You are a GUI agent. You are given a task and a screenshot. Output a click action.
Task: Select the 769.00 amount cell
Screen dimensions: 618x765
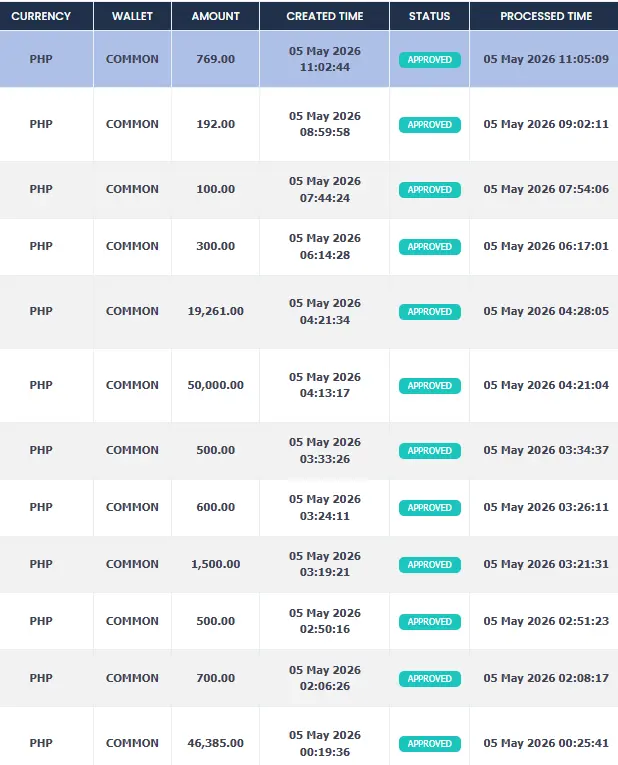click(216, 59)
